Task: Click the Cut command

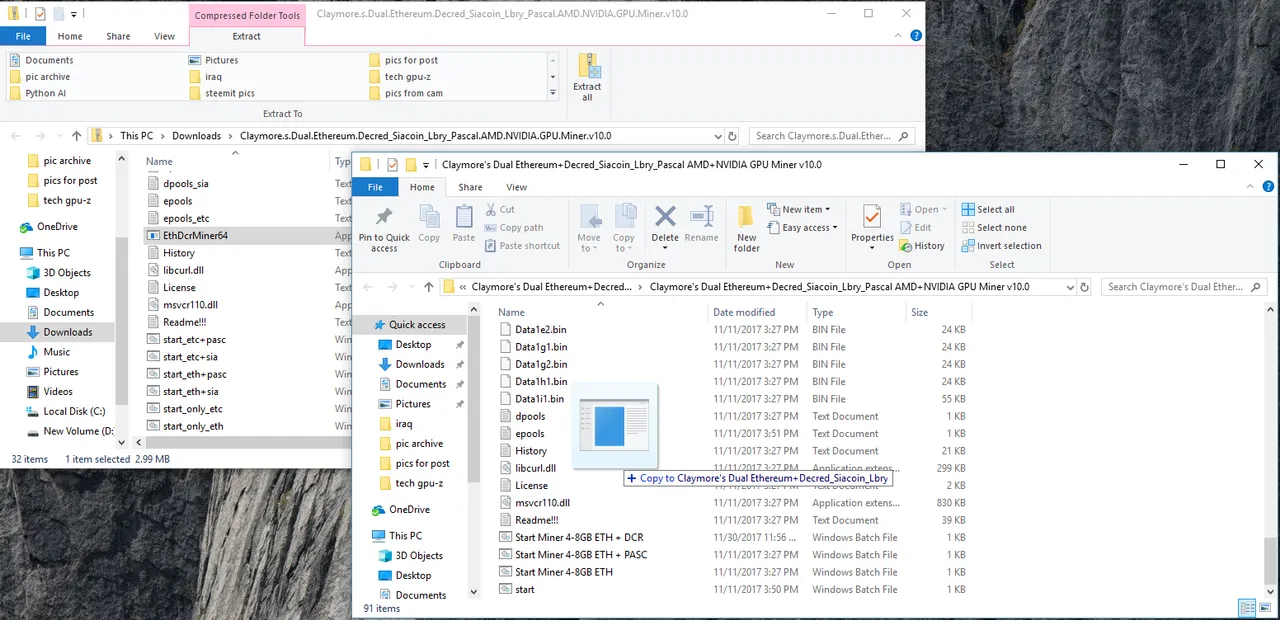Action: click(500, 210)
